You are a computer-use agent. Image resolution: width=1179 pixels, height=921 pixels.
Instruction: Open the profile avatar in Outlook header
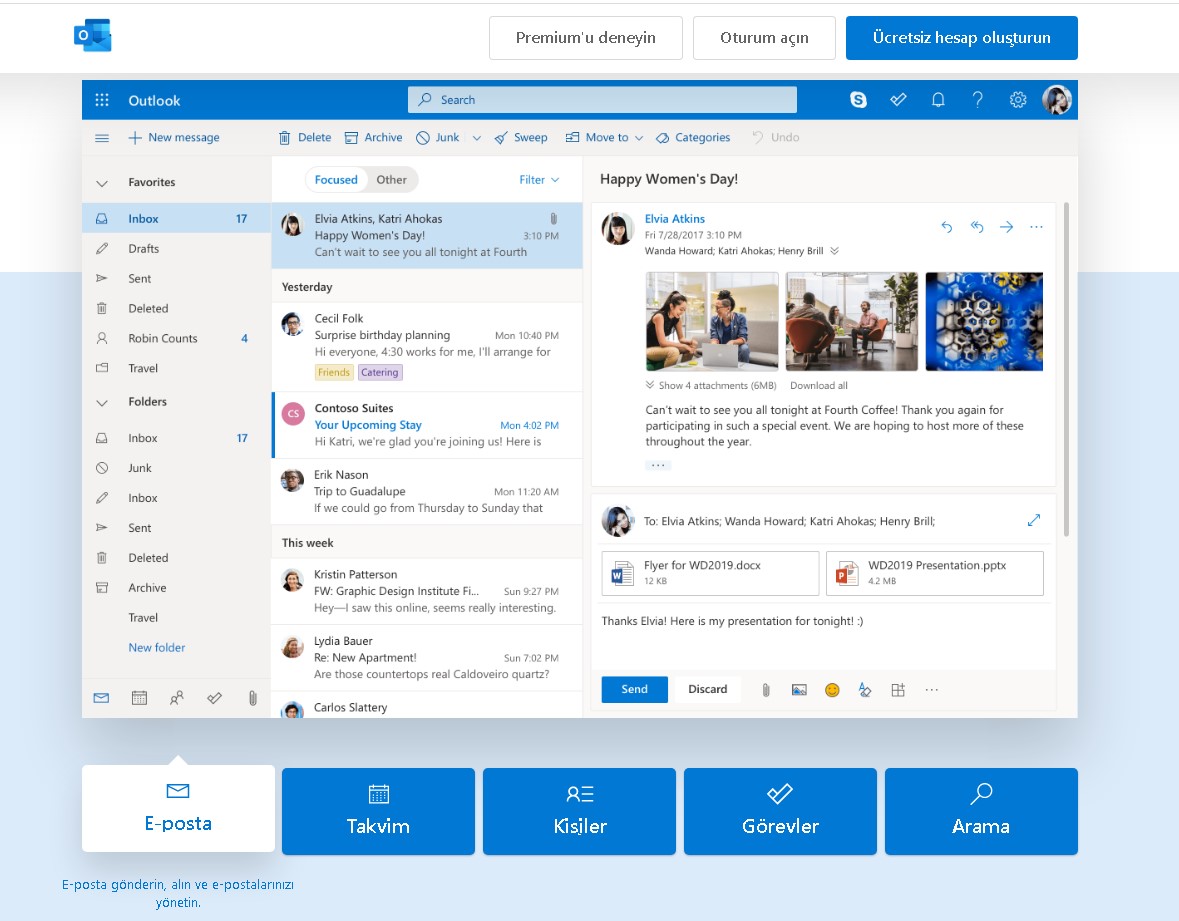[1056, 99]
